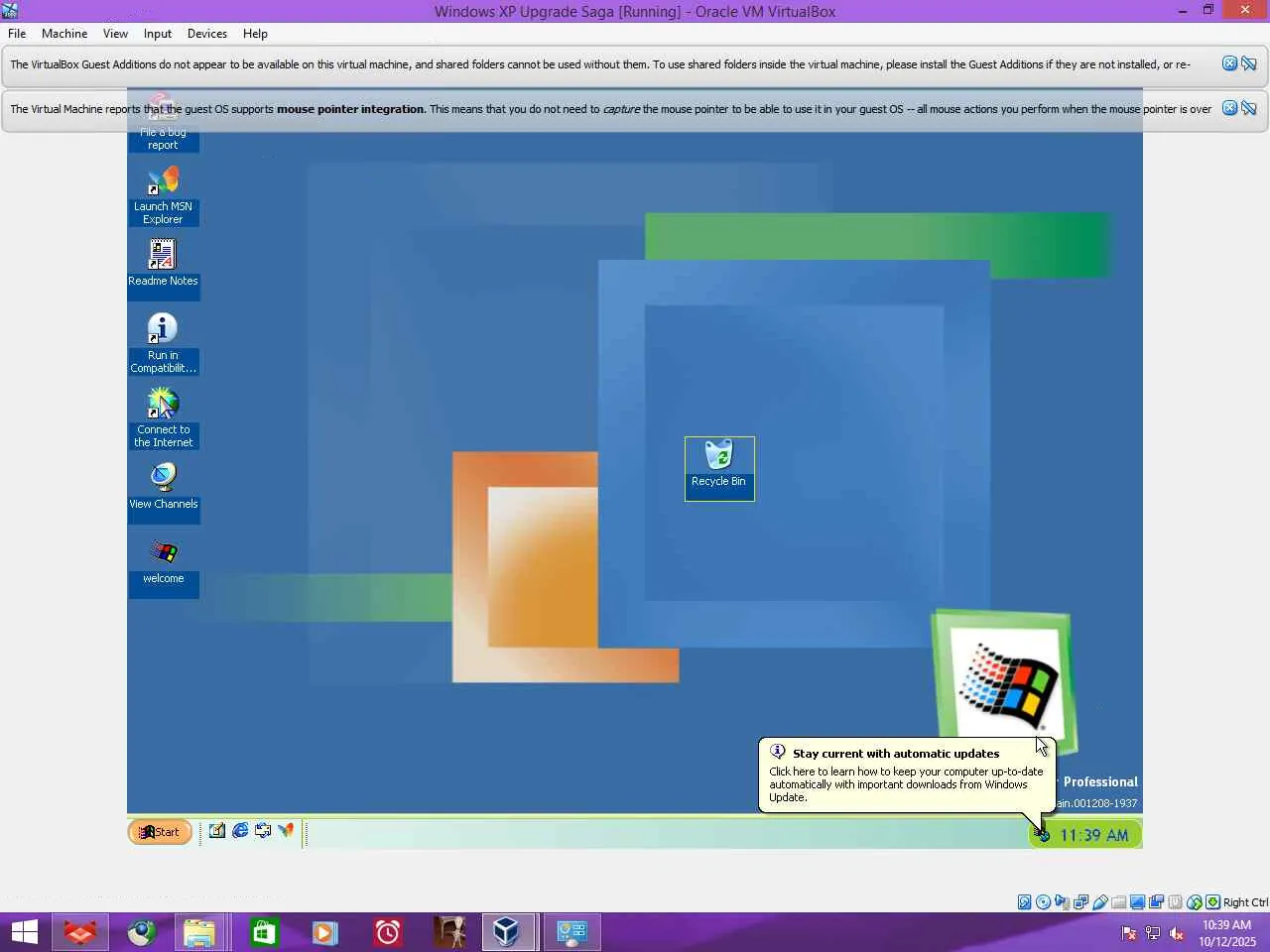
Task: Close the VirtualBox VM window
Action: click(x=1245, y=10)
